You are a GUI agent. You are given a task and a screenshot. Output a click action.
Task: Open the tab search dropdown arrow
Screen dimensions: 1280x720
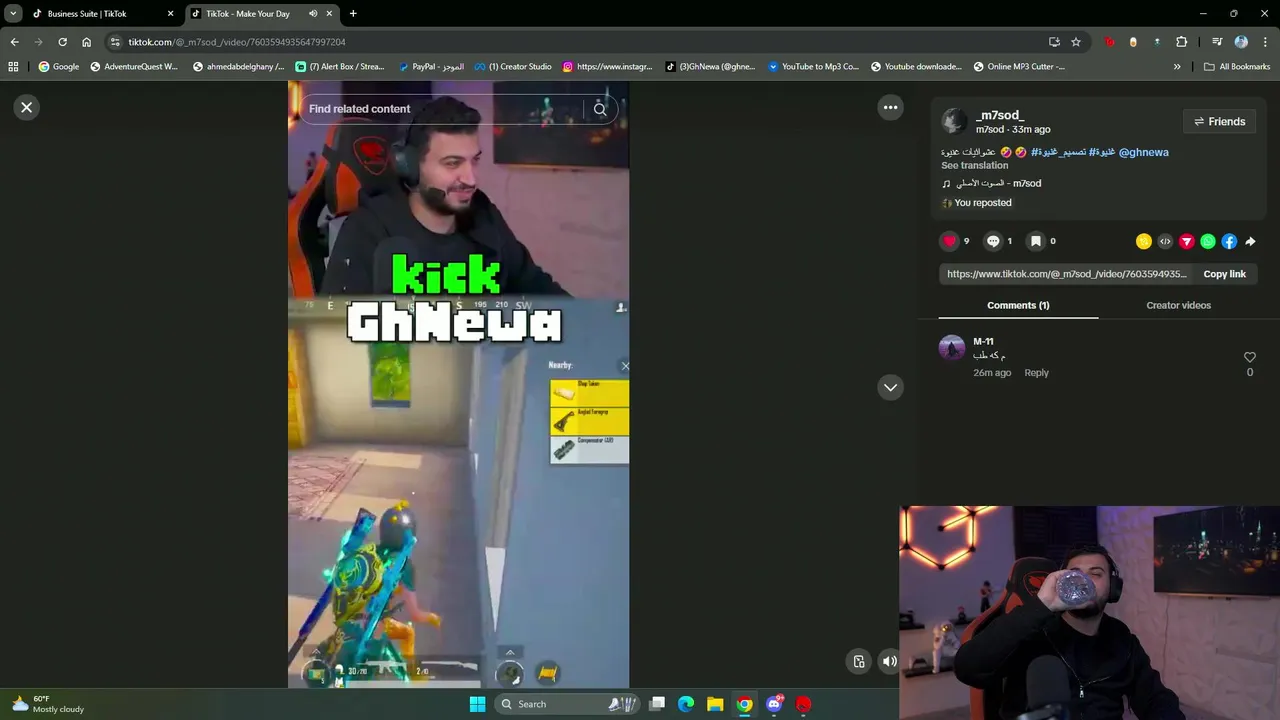(13, 14)
